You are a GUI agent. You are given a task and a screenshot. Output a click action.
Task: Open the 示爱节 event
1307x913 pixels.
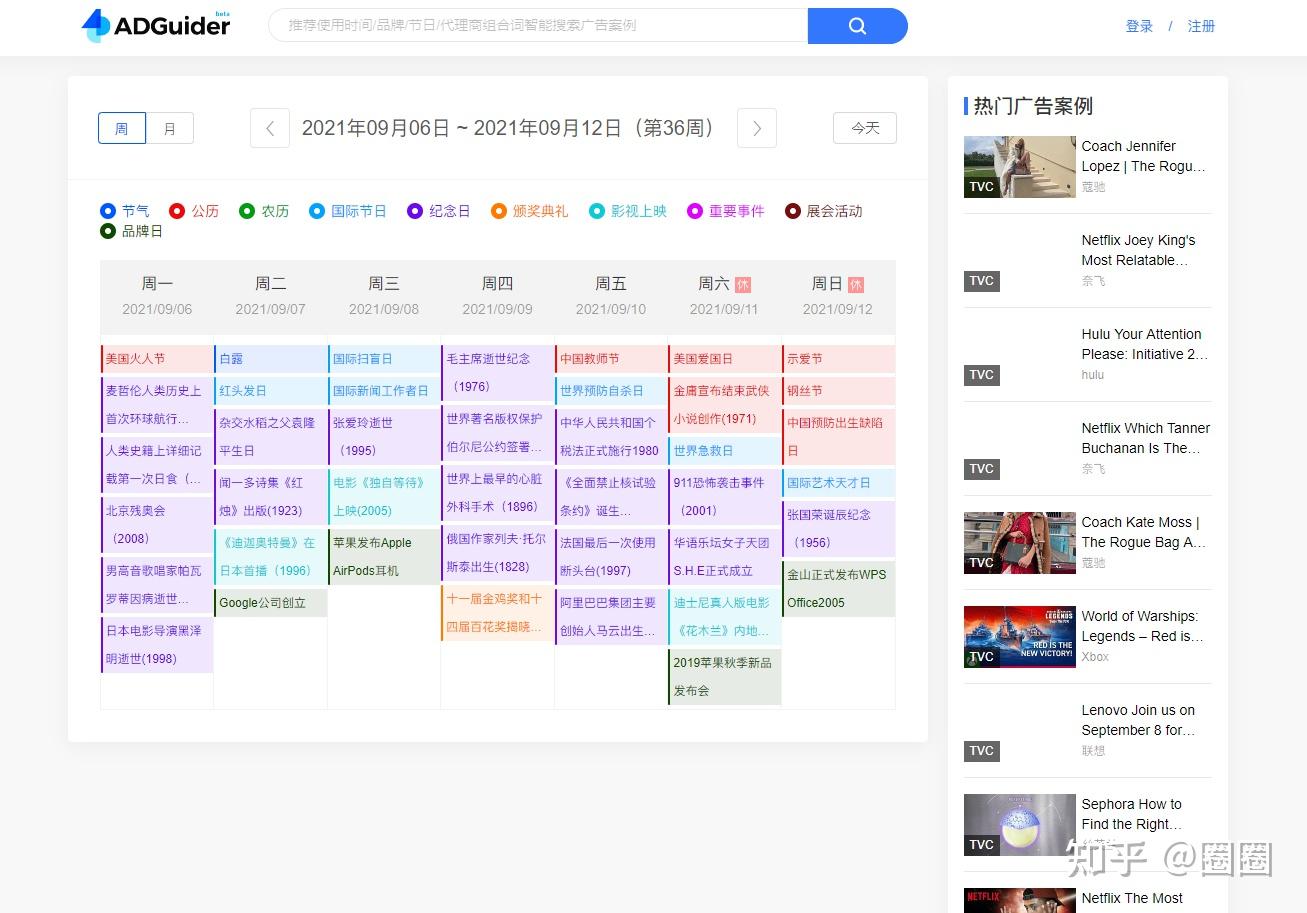[838, 359]
